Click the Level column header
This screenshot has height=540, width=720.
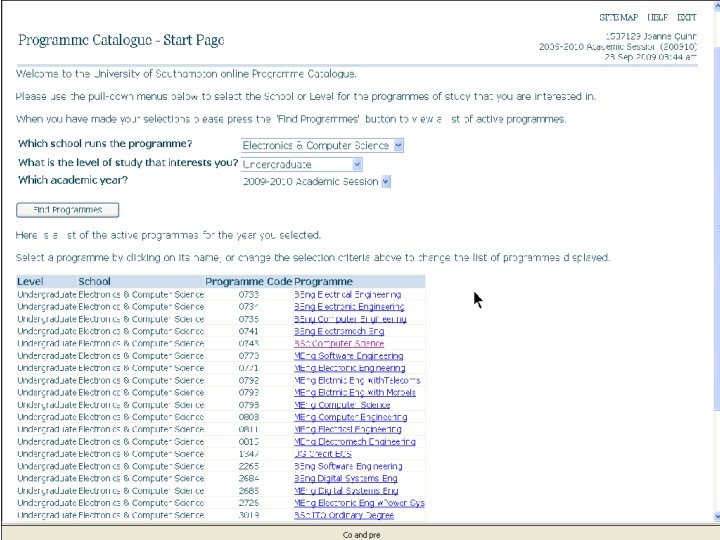click(30, 281)
